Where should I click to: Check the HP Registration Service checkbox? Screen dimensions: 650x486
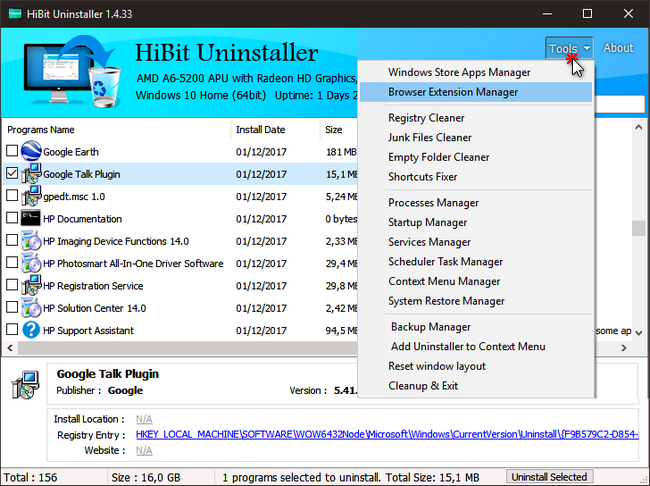(x=12, y=285)
